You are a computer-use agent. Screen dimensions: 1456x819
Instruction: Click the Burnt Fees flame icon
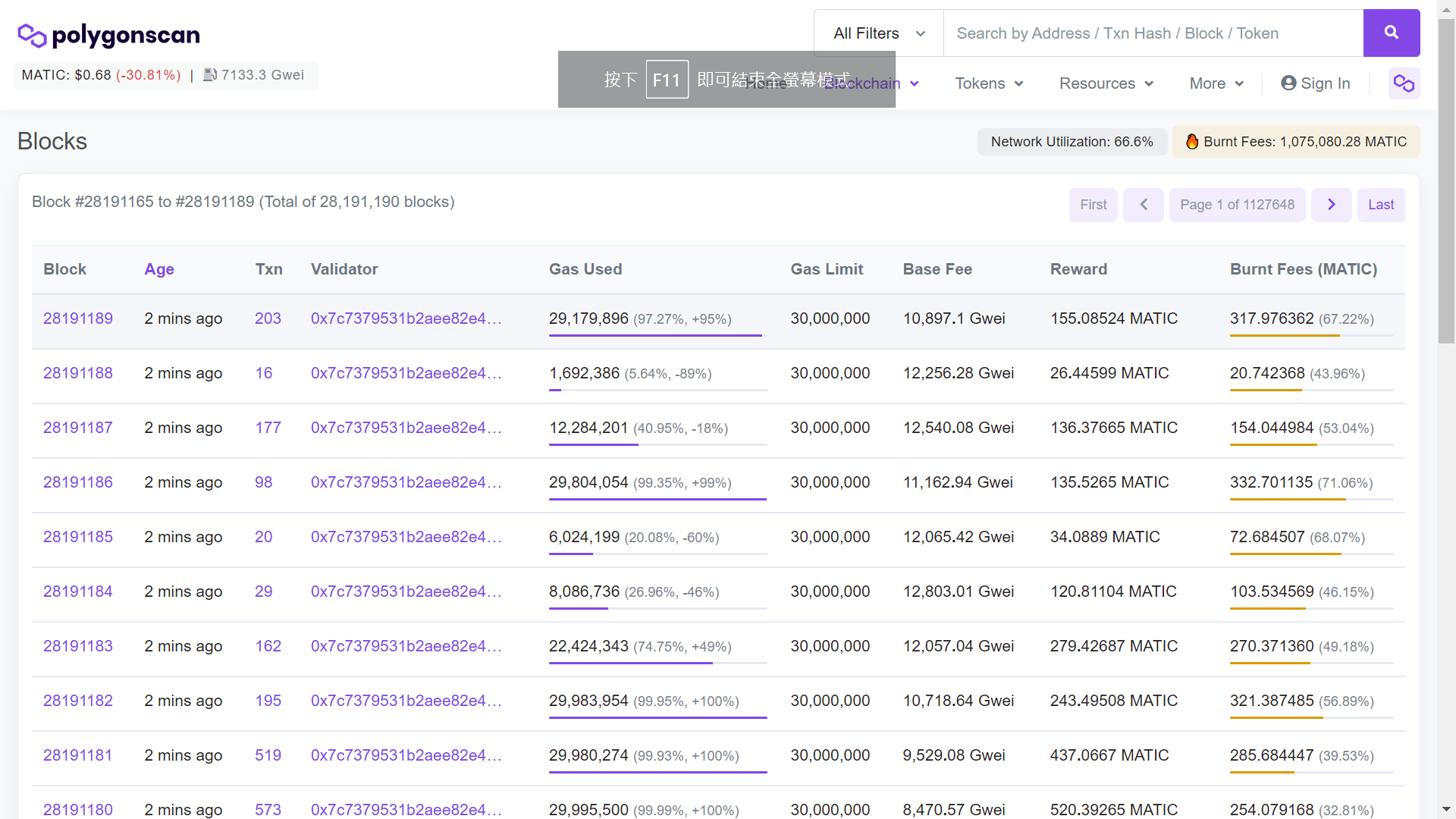(x=1192, y=142)
